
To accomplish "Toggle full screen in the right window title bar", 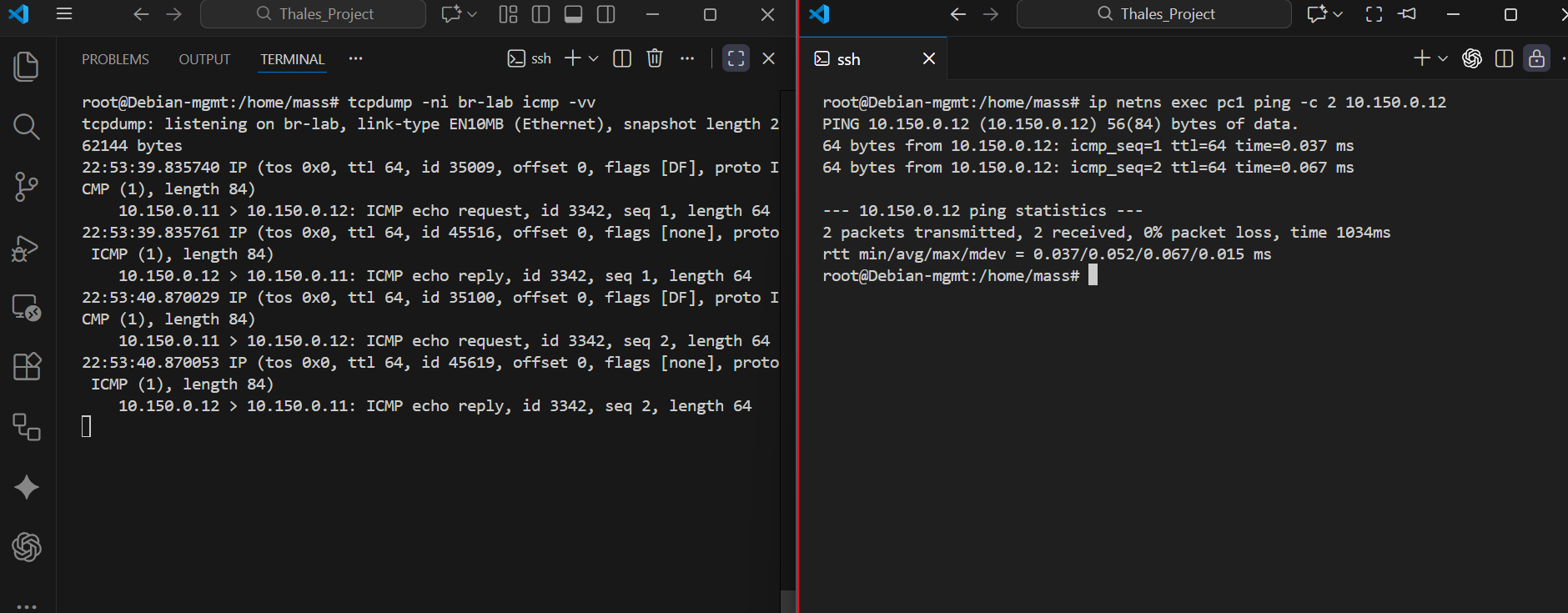I will tap(1374, 14).
